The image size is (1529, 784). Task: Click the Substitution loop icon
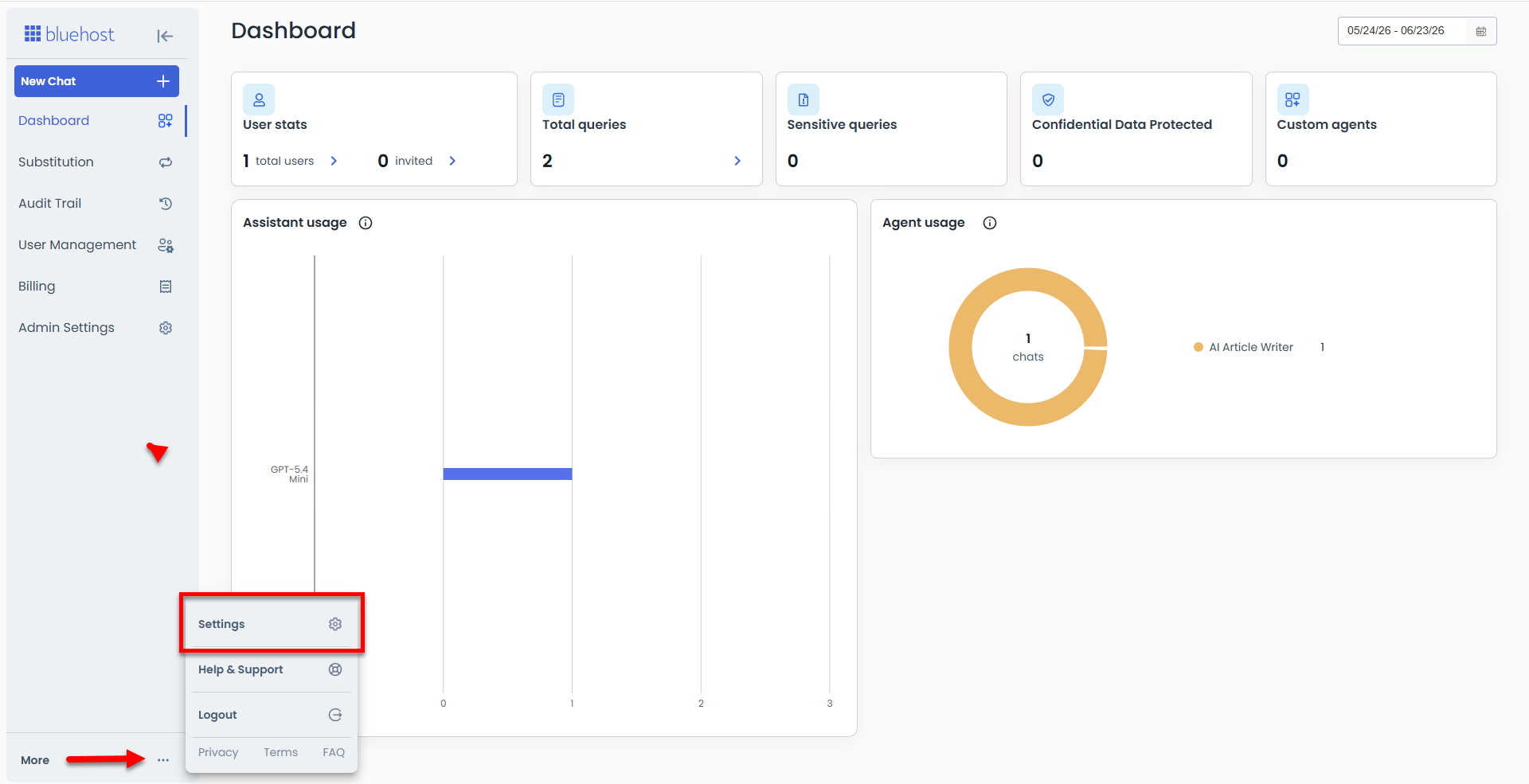click(x=165, y=162)
